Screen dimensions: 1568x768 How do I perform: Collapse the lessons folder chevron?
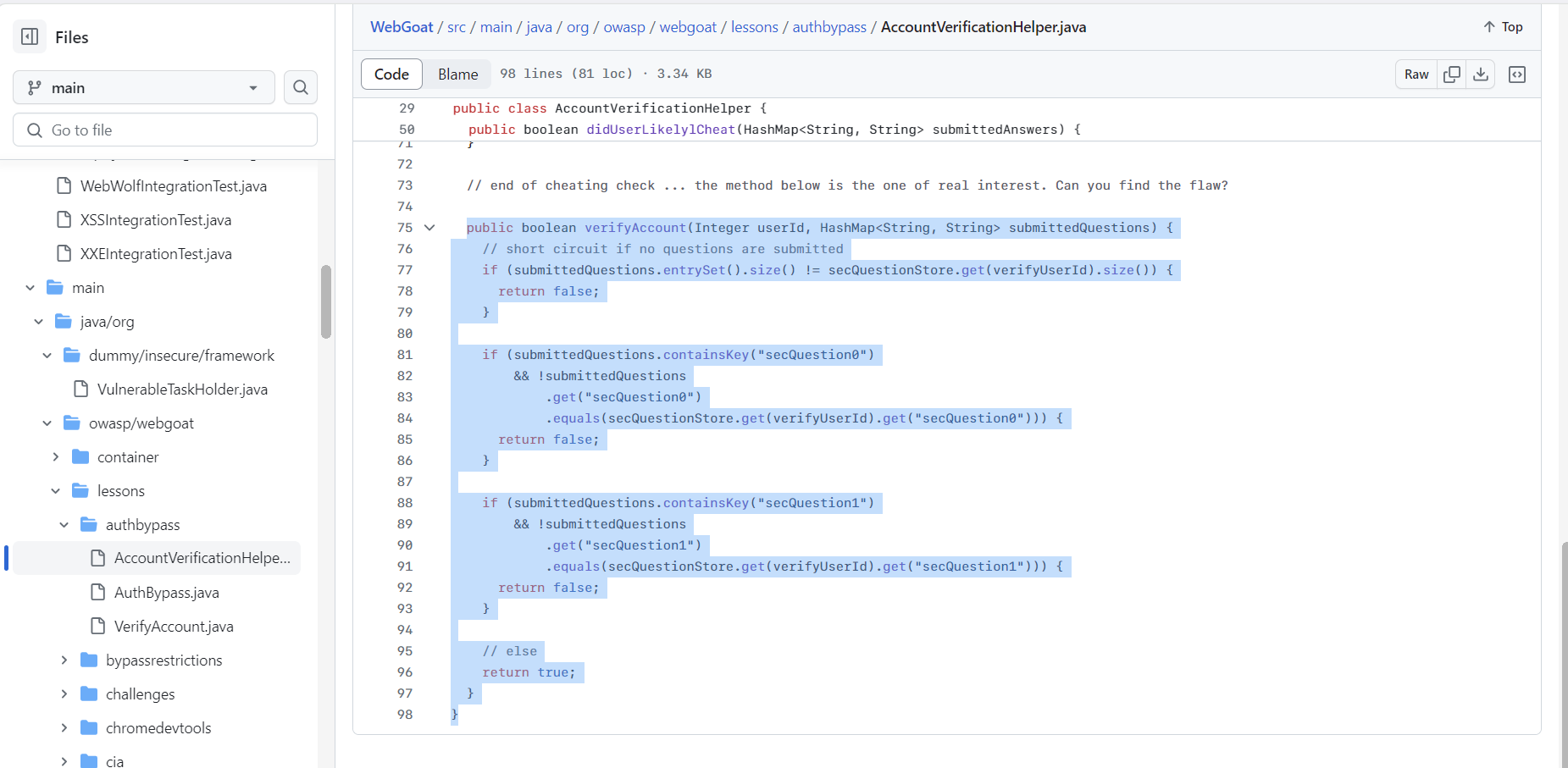(55, 491)
